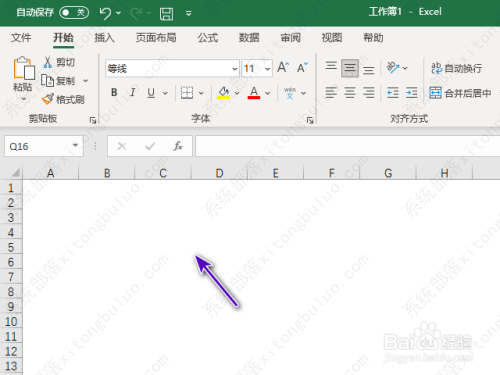Click the Save icon in title bar

(x=166, y=14)
